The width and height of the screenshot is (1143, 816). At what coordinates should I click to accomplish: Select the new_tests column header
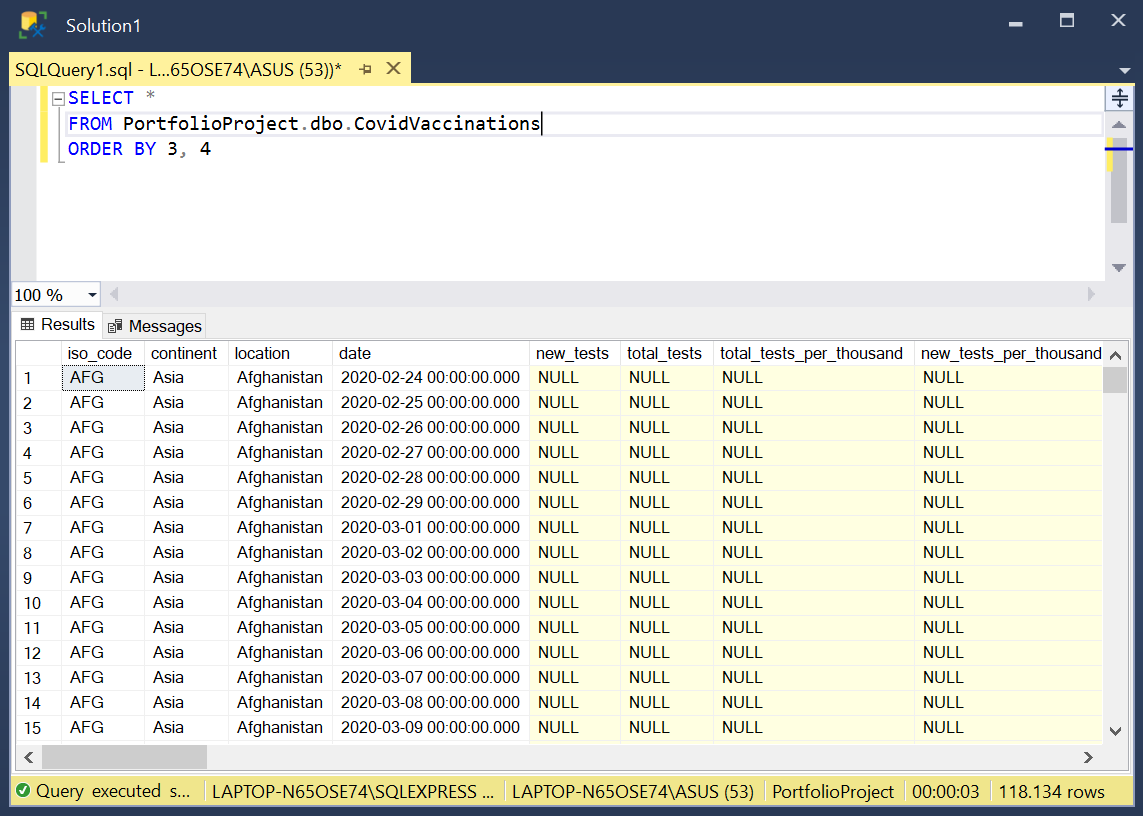(x=574, y=354)
